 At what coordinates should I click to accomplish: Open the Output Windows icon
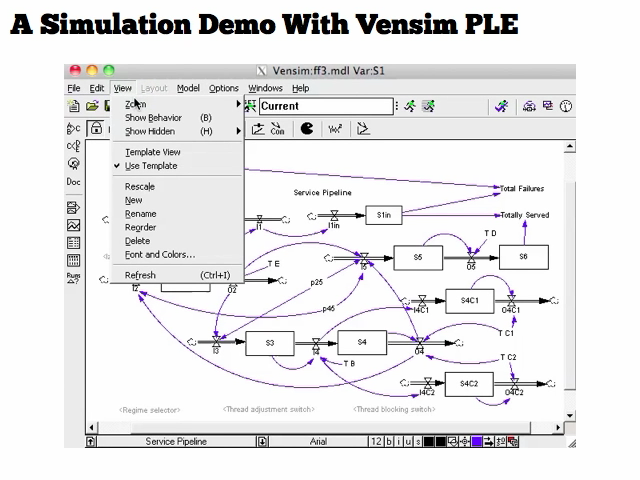(x=548, y=106)
